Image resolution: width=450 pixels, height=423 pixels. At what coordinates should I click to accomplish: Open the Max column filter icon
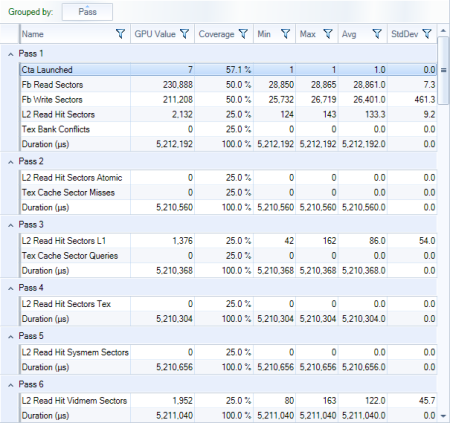328,34
